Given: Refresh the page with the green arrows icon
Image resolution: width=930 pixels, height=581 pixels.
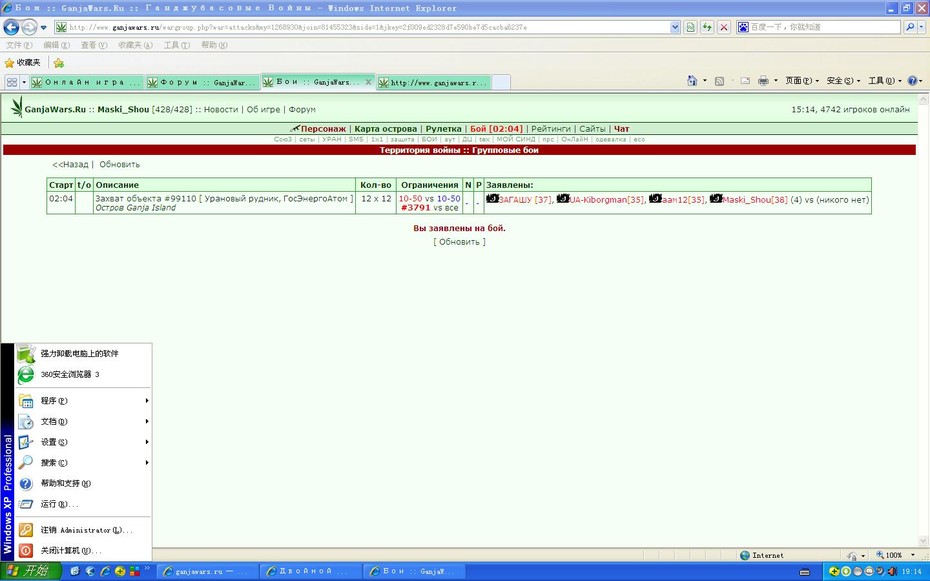Looking at the screenshot, I should (x=706, y=27).
